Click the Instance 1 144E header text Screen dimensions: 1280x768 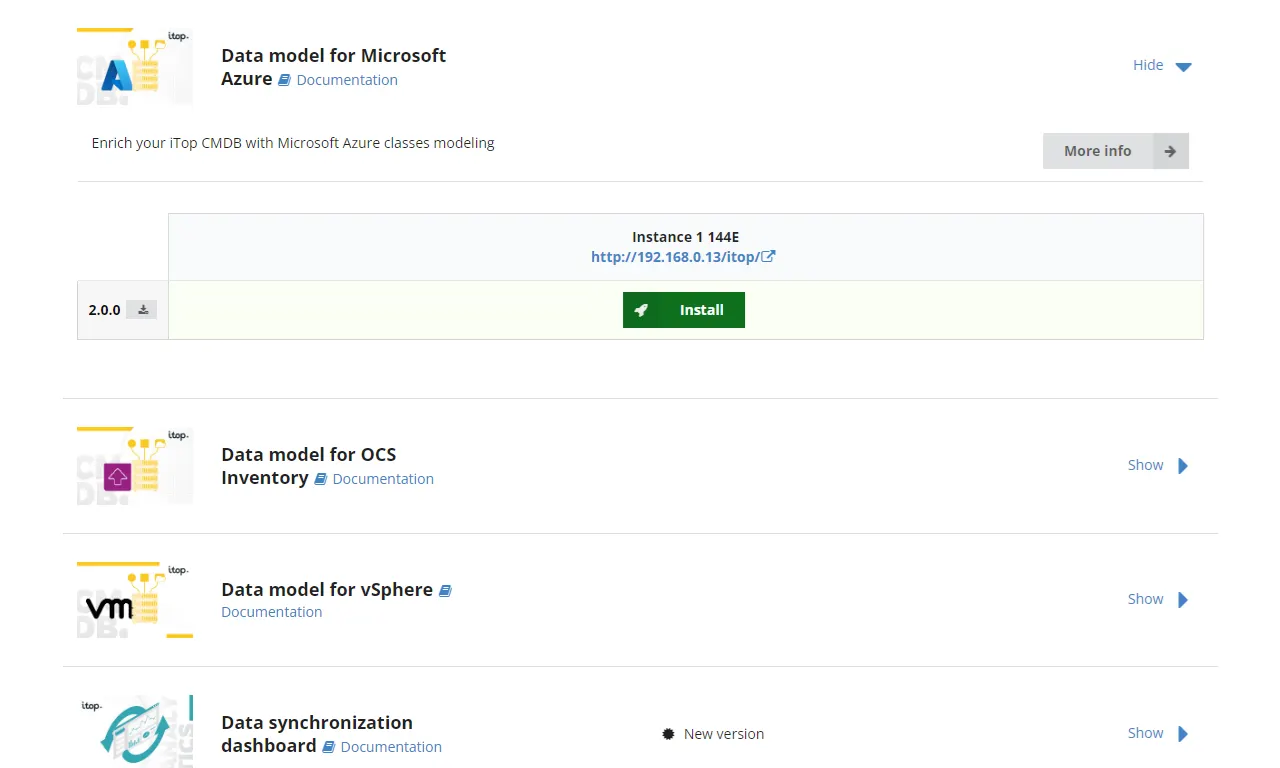coord(685,237)
